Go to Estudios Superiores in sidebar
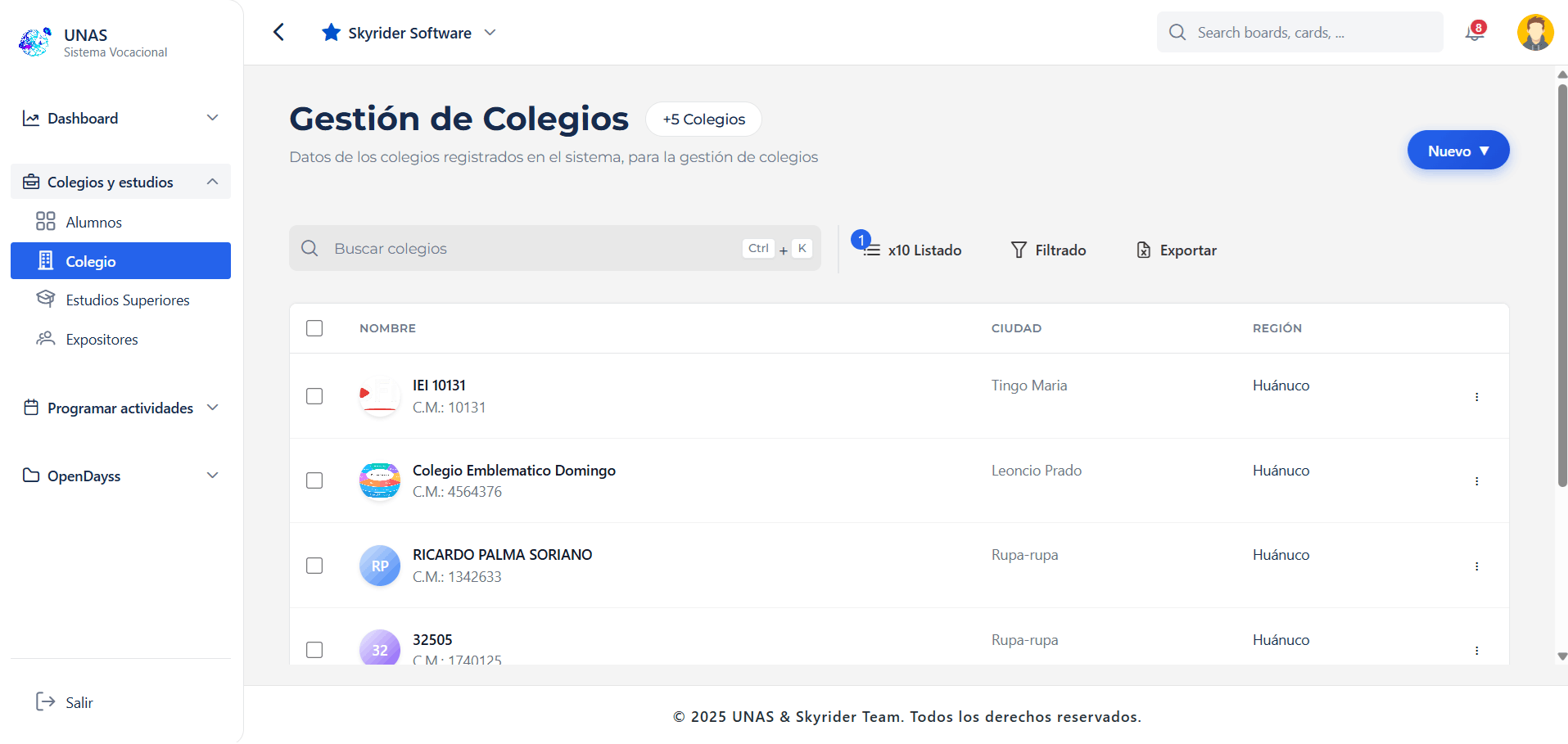 (127, 300)
